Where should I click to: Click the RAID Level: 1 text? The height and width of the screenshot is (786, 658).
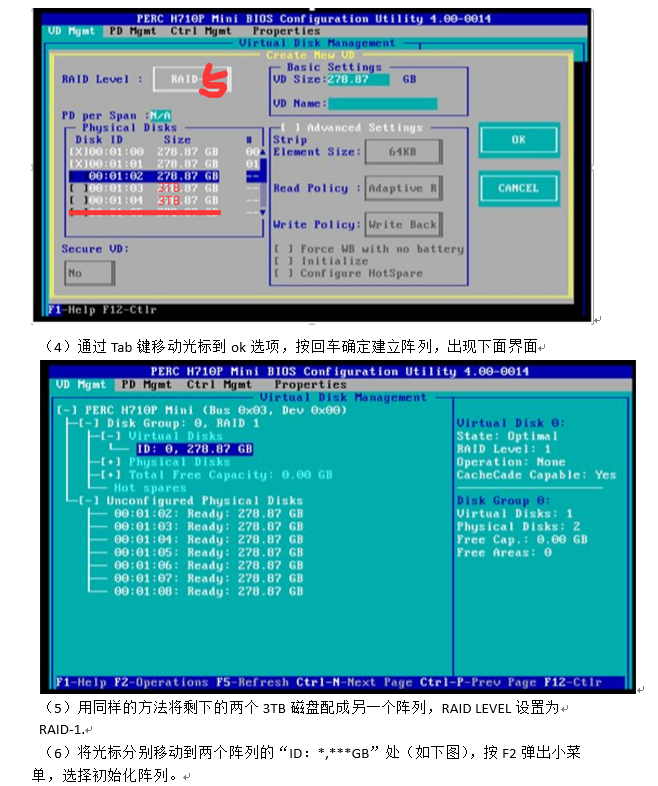pos(504,449)
